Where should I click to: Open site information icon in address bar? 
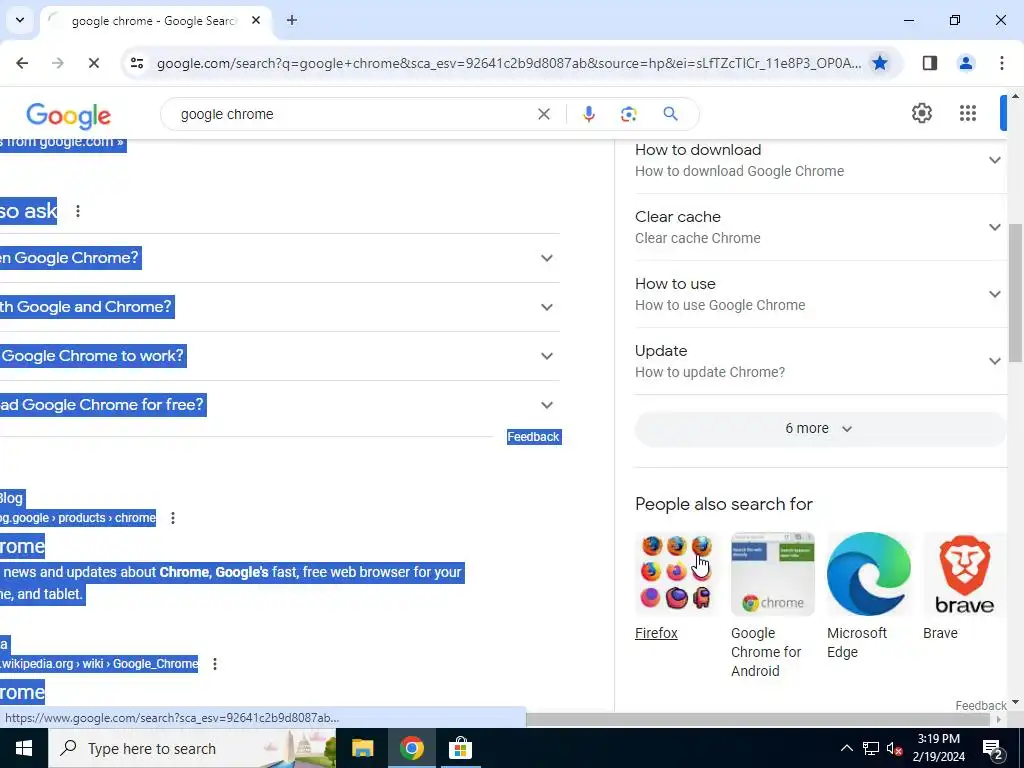[x=136, y=63]
